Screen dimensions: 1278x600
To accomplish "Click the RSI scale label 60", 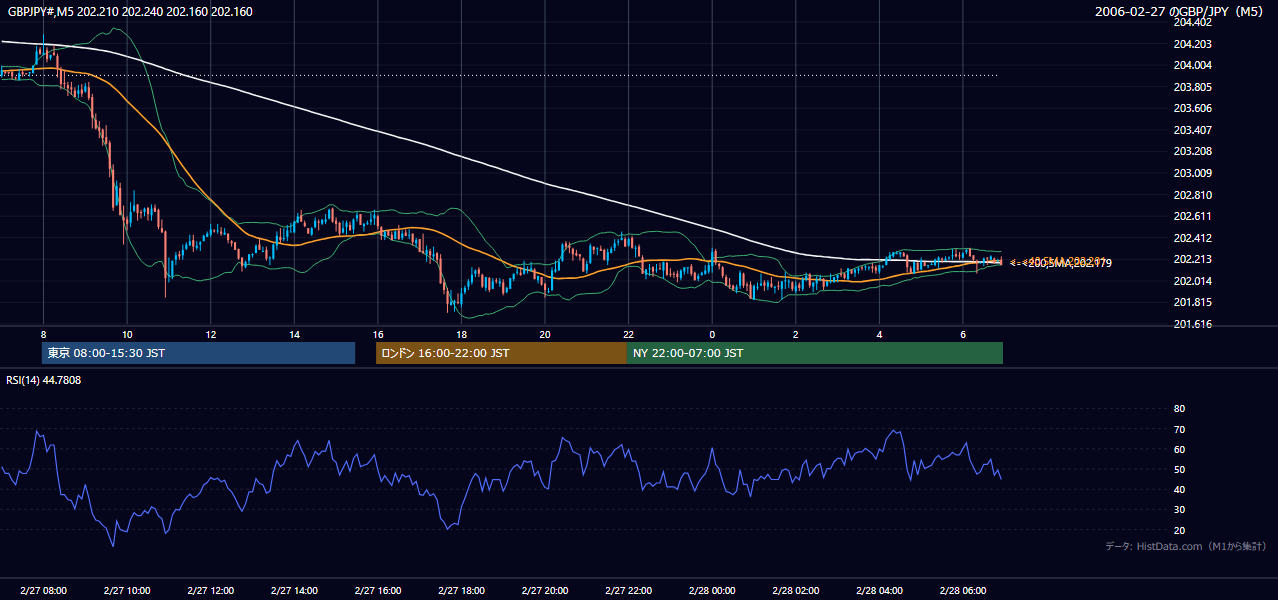I will pyautogui.click(x=1179, y=449).
